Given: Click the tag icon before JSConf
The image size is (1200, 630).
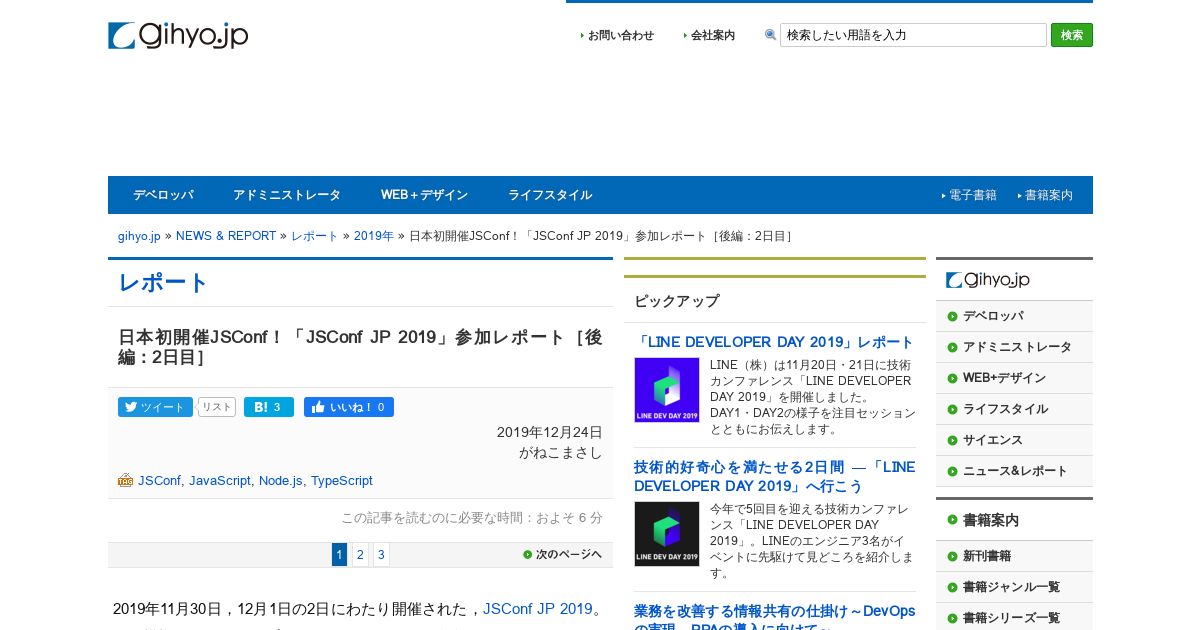Looking at the screenshot, I should [125, 480].
